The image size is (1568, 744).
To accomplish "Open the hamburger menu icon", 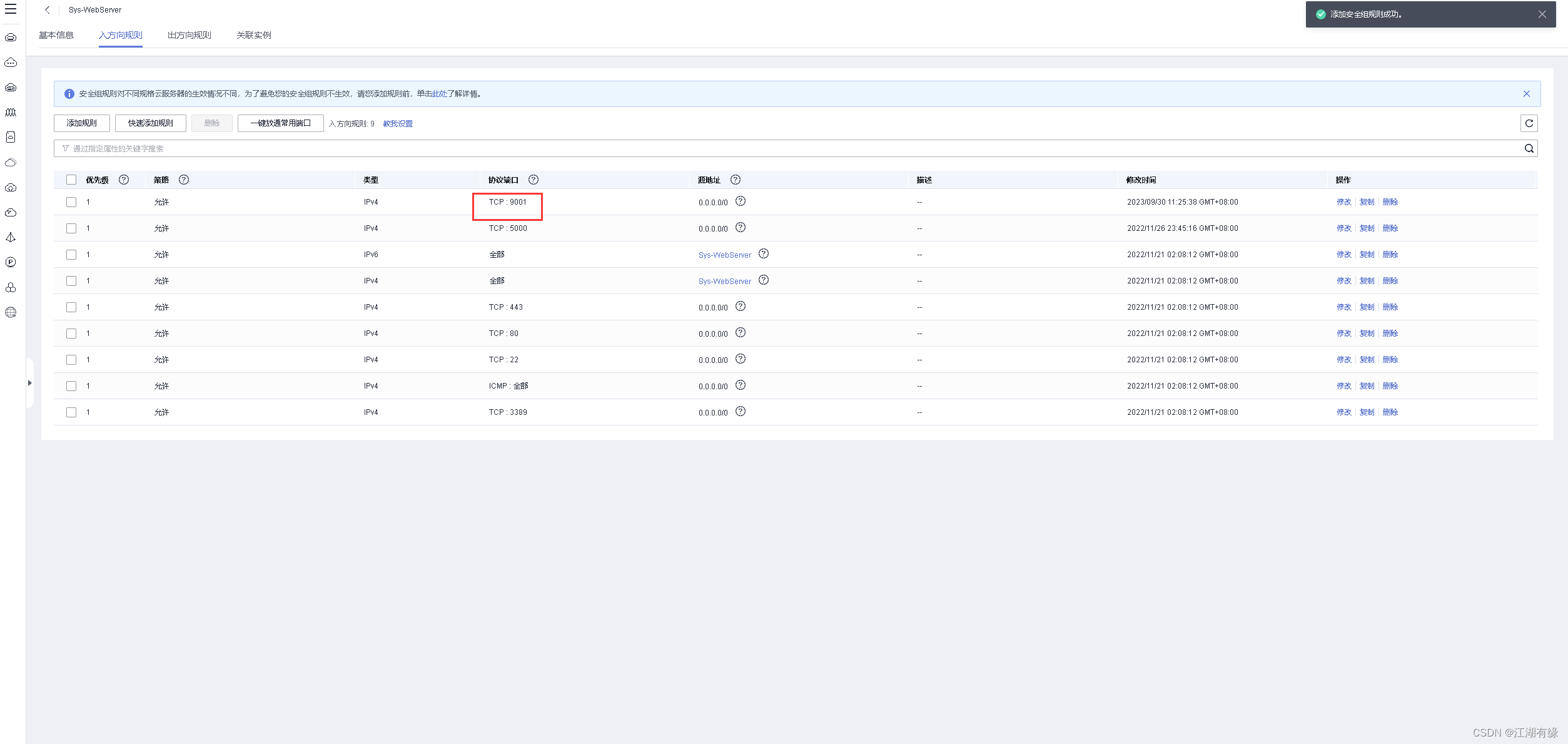I will coord(11,9).
